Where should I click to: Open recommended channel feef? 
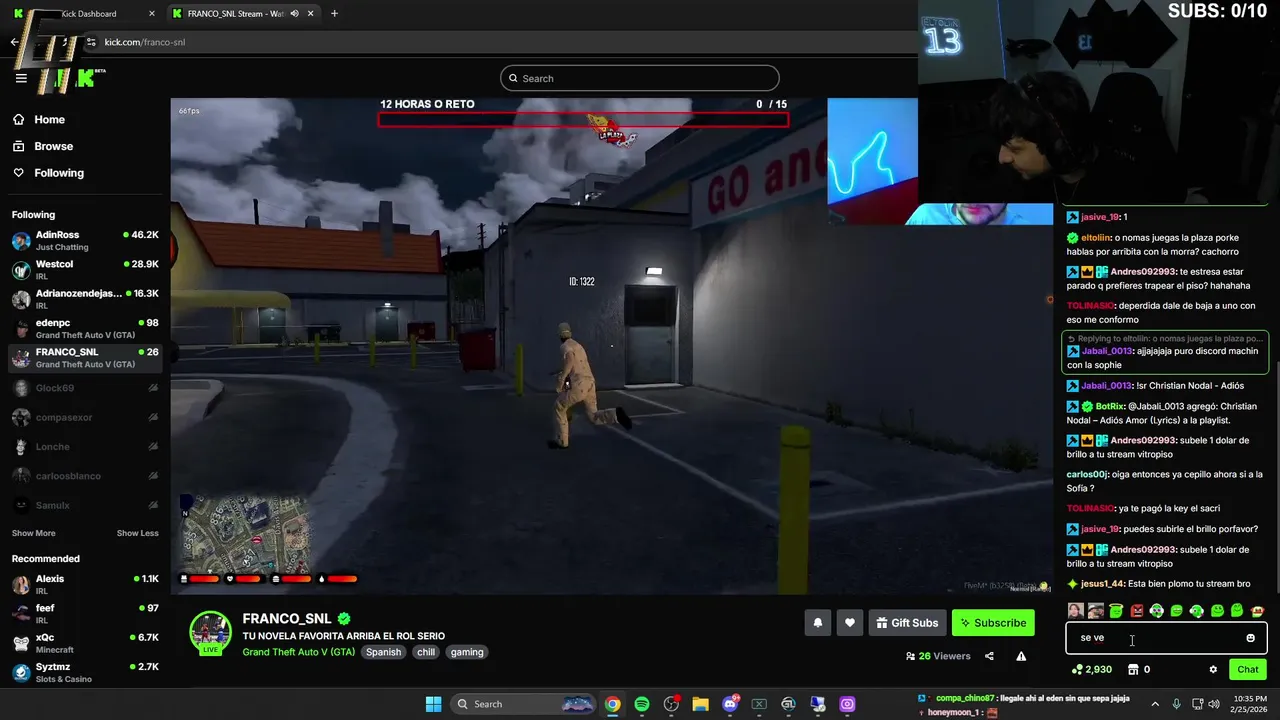tap(85, 613)
